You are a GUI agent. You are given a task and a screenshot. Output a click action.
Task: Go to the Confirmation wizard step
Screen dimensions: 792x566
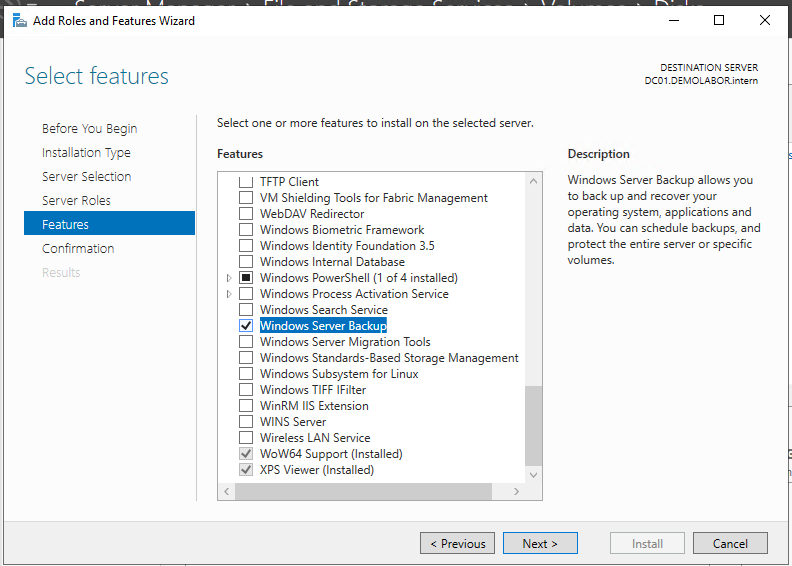[78, 249]
